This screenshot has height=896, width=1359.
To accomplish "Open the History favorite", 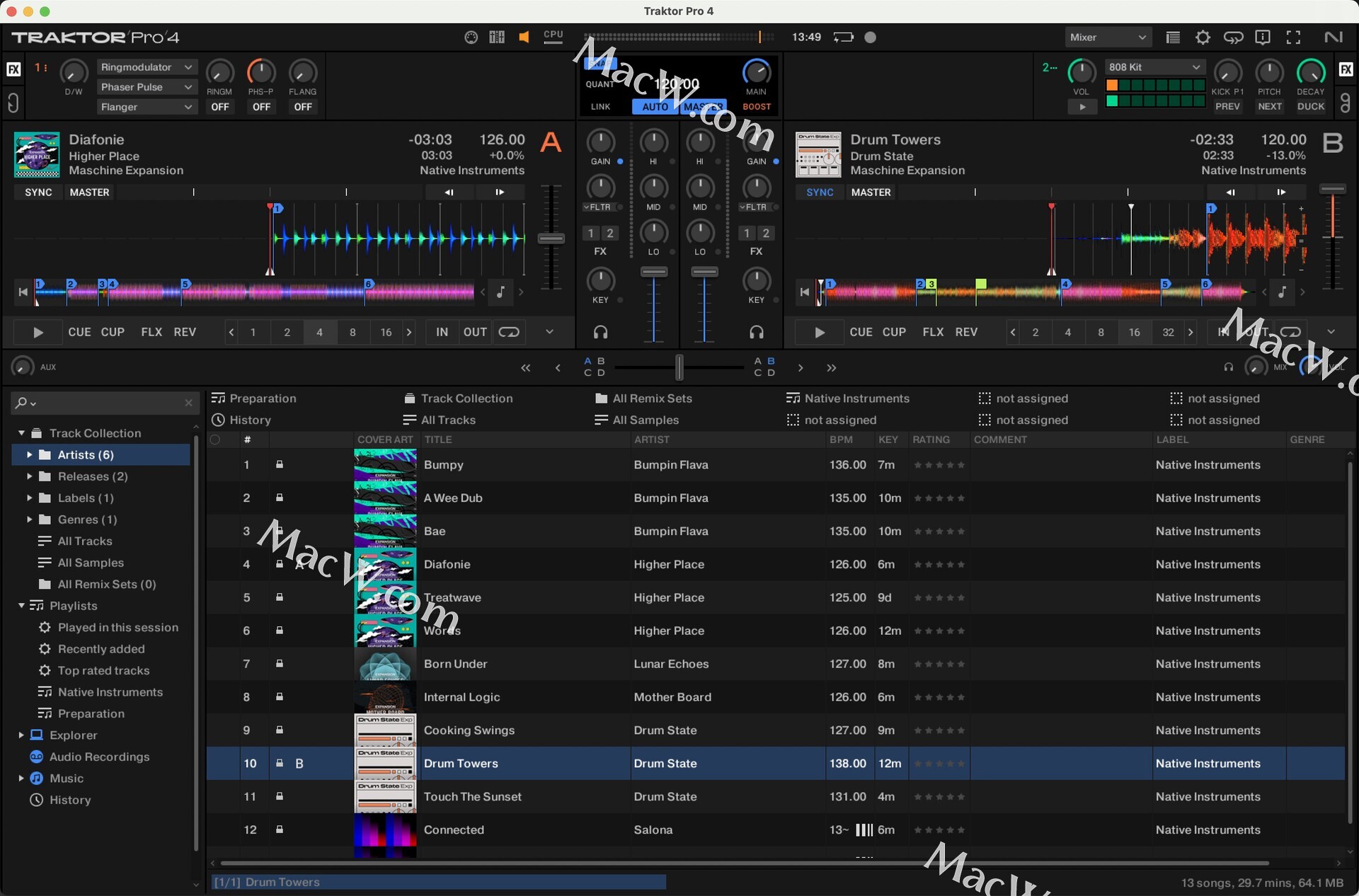I will coord(241,420).
